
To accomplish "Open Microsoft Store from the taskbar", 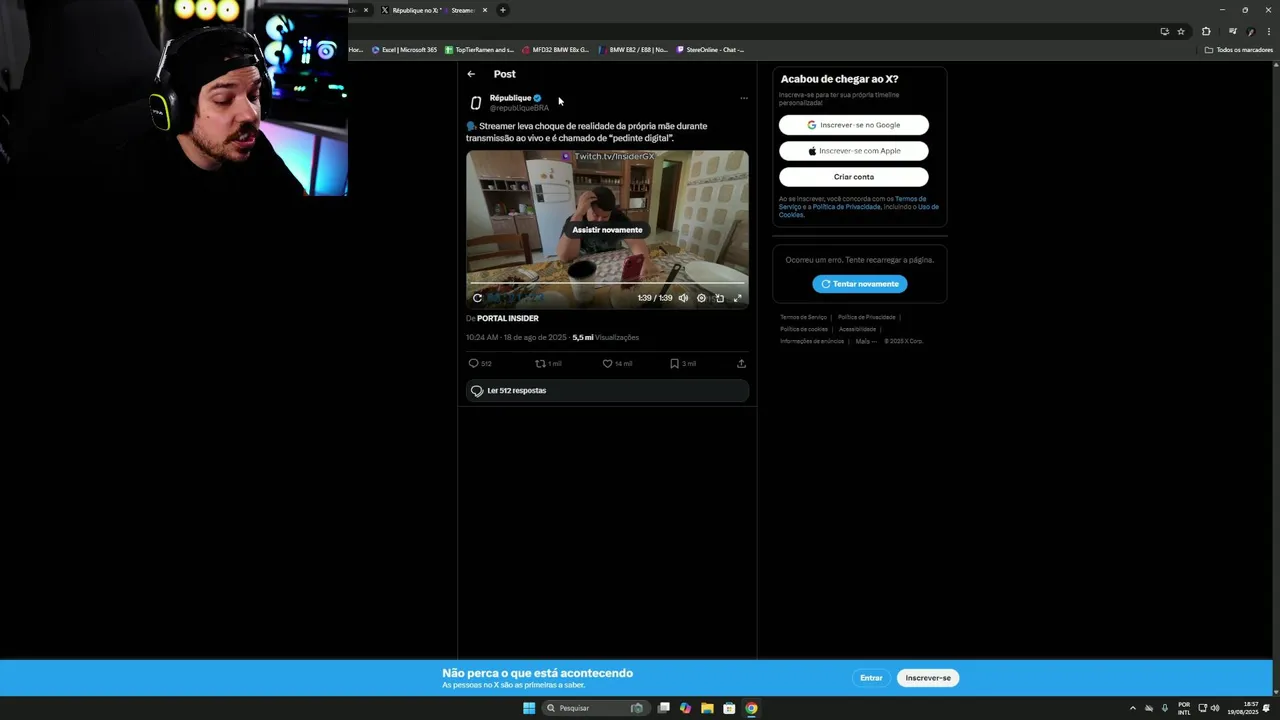I will tap(729, 708).
